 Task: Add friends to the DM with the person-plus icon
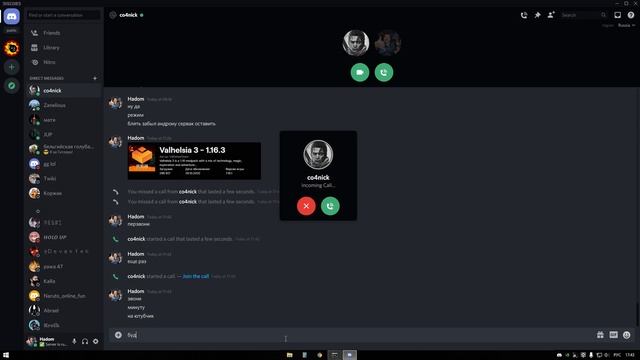[551, 15]
